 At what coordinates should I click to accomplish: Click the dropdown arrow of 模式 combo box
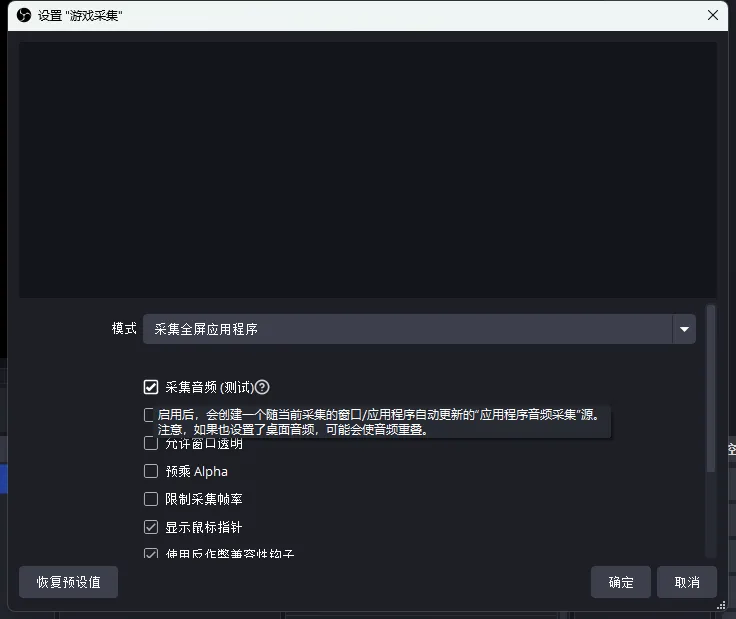(x=684, y=329)
